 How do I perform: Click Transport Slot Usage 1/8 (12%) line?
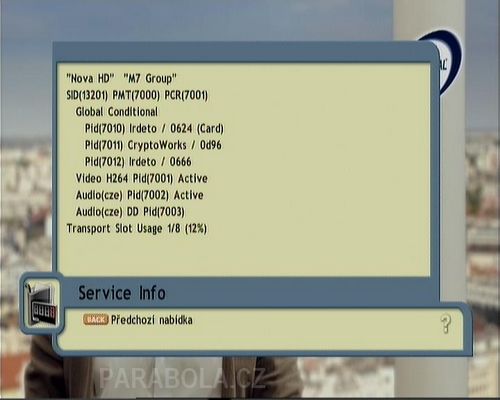[137, 229]
